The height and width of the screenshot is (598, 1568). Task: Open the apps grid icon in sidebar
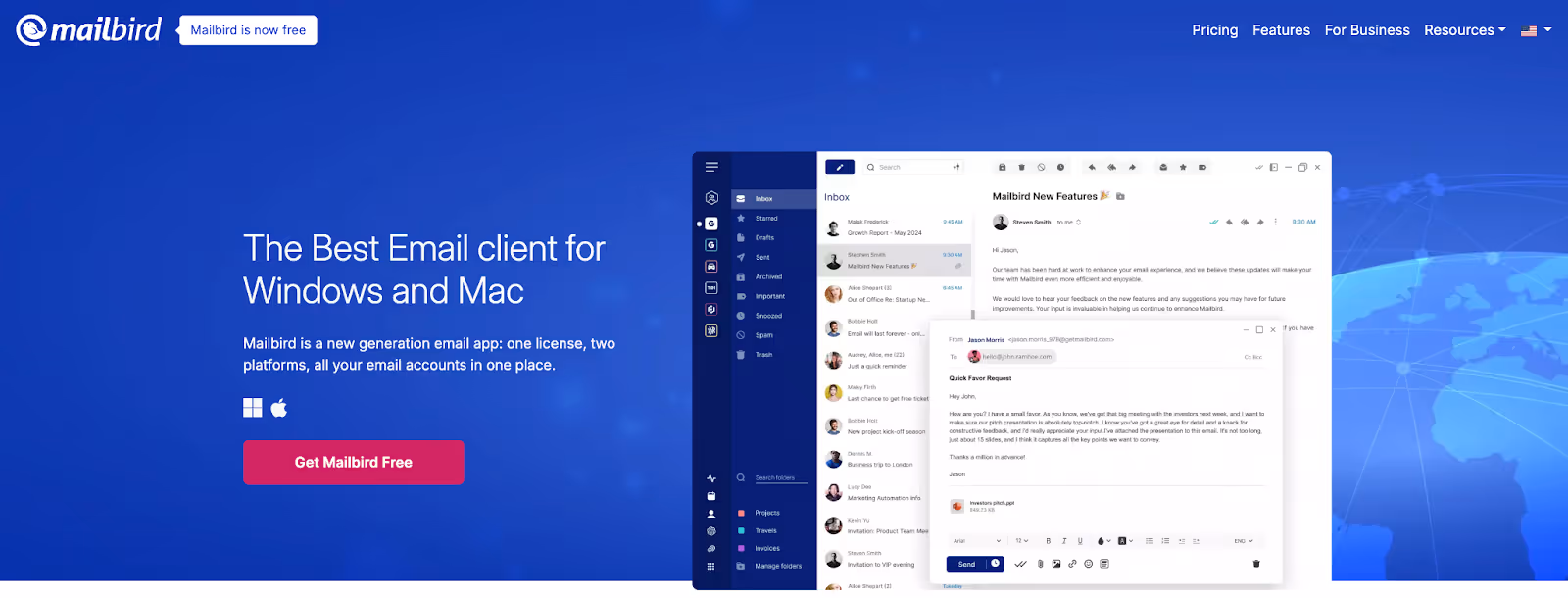[711, 567]
